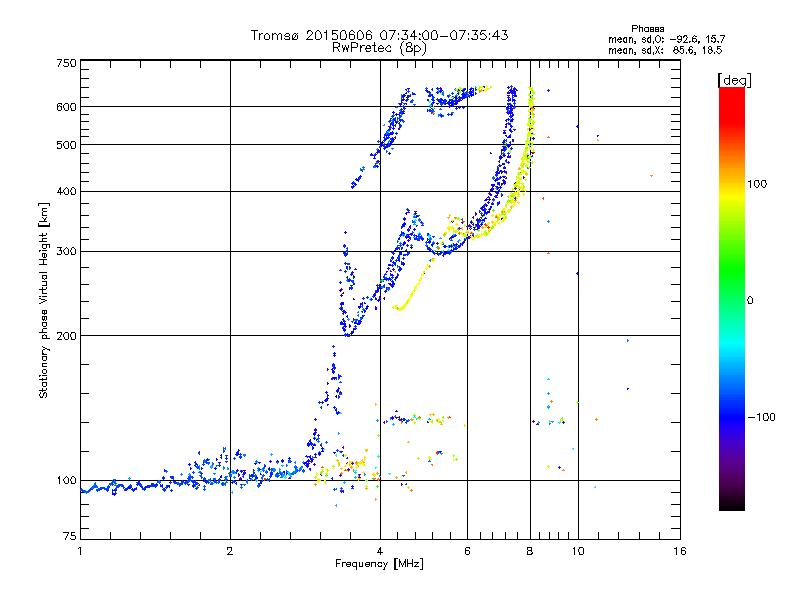The height and width of the screenshot is (600, 800).
Task: Click the x-axis tick label "6"
Action: pyautogui.click(x=467, y=551)
